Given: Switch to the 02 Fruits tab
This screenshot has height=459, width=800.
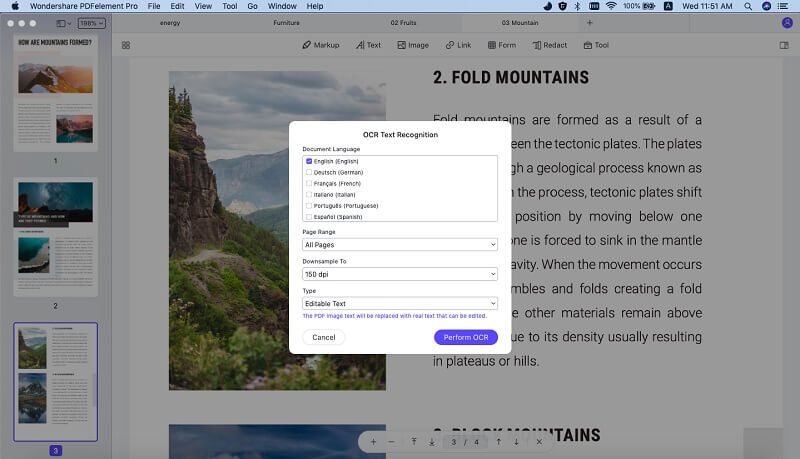Looking at the screenshot, I should coord(403,23).
